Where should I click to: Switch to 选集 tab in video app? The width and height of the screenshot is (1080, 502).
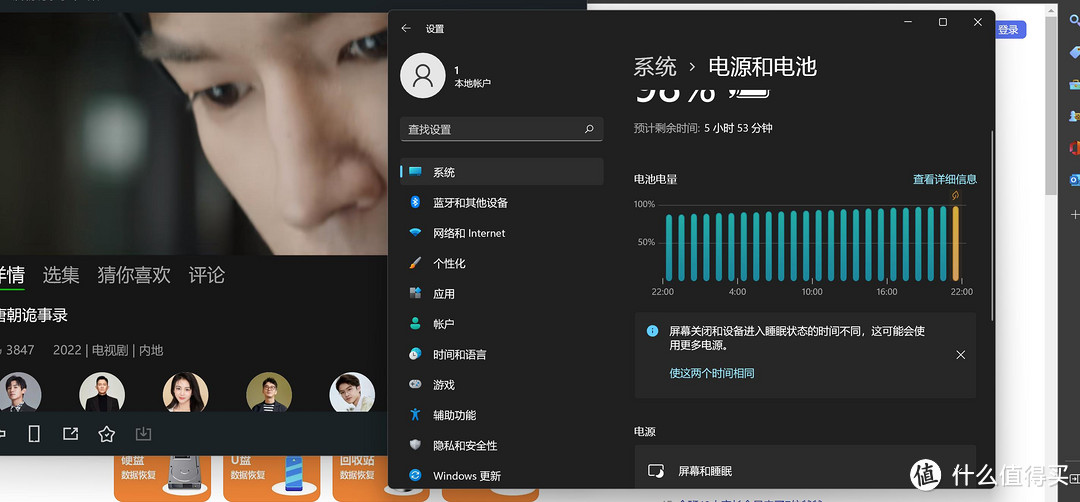coord(61,275)
